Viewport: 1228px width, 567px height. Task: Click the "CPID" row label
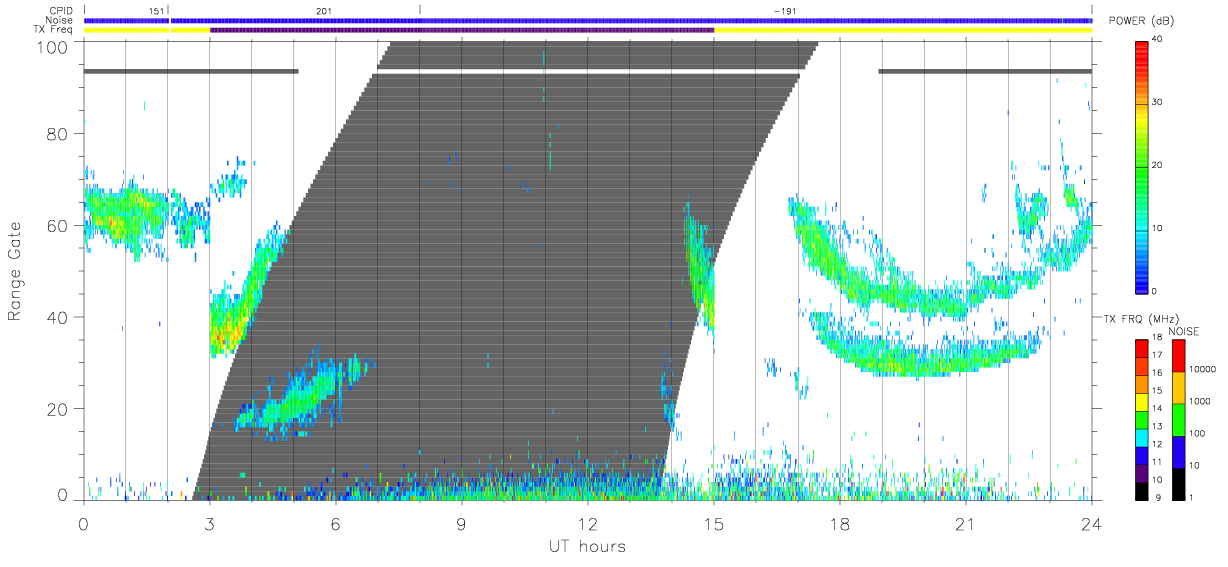tap(60, 11)
